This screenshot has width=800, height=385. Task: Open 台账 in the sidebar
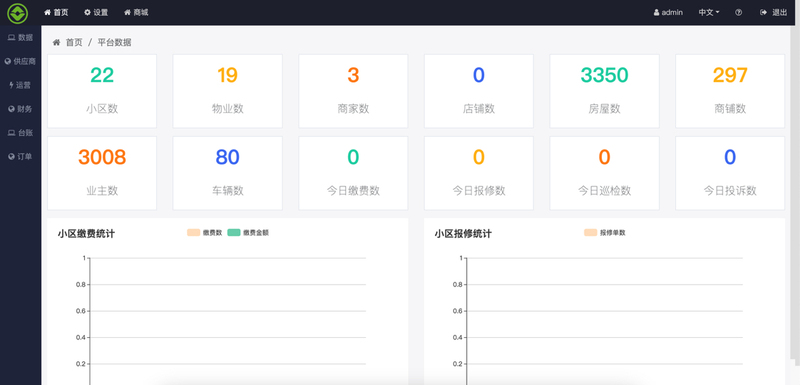(20, 133)
